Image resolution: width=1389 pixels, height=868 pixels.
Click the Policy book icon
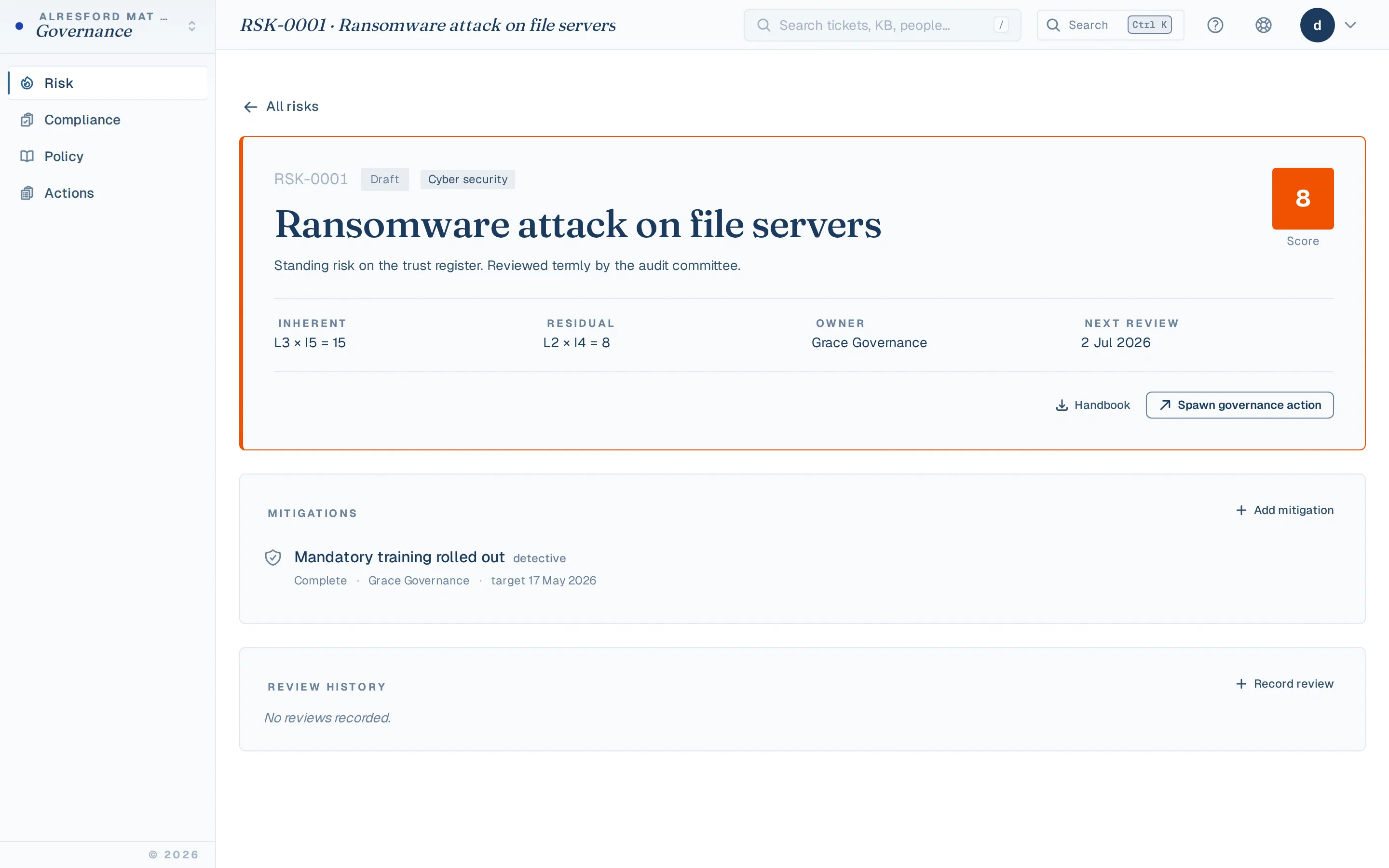[27, 156]
